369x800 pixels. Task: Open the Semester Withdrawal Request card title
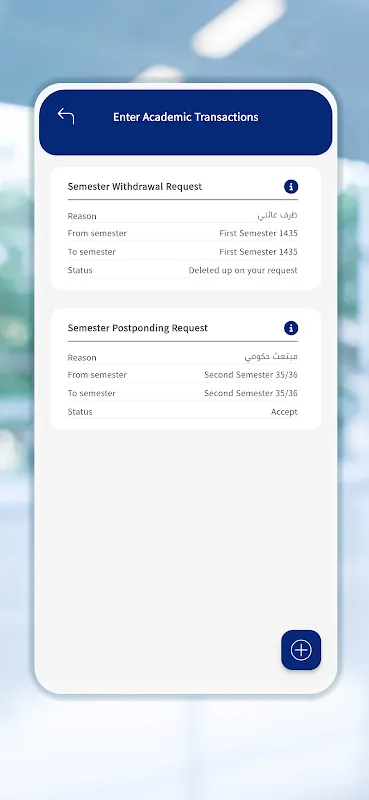point(135,187)
